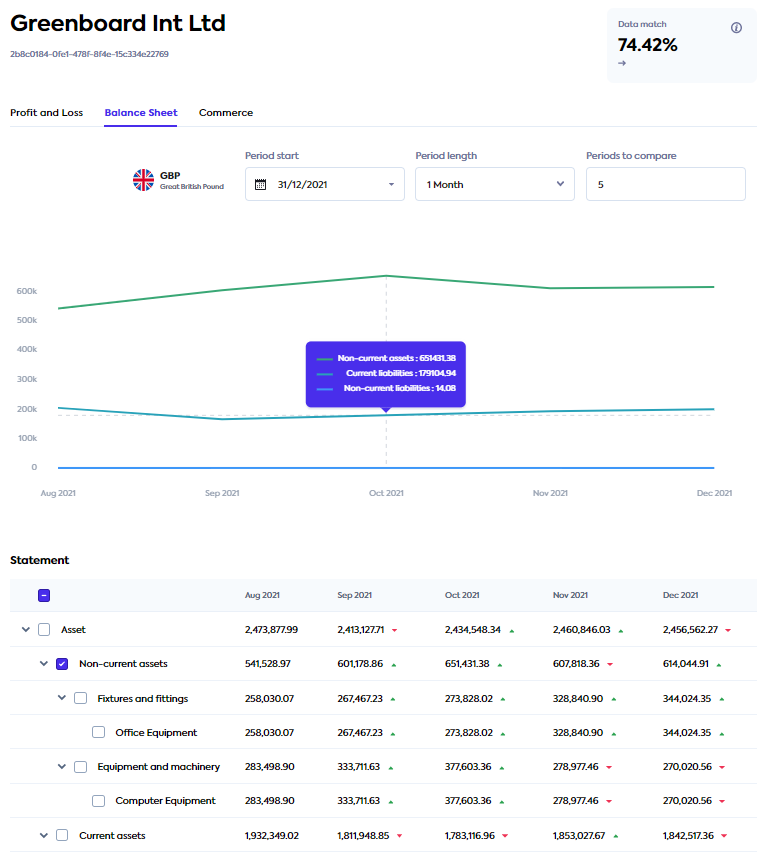Click red trend icon beside Current assets Dec 2021
The image size is (762, 863).
(724, 836)
